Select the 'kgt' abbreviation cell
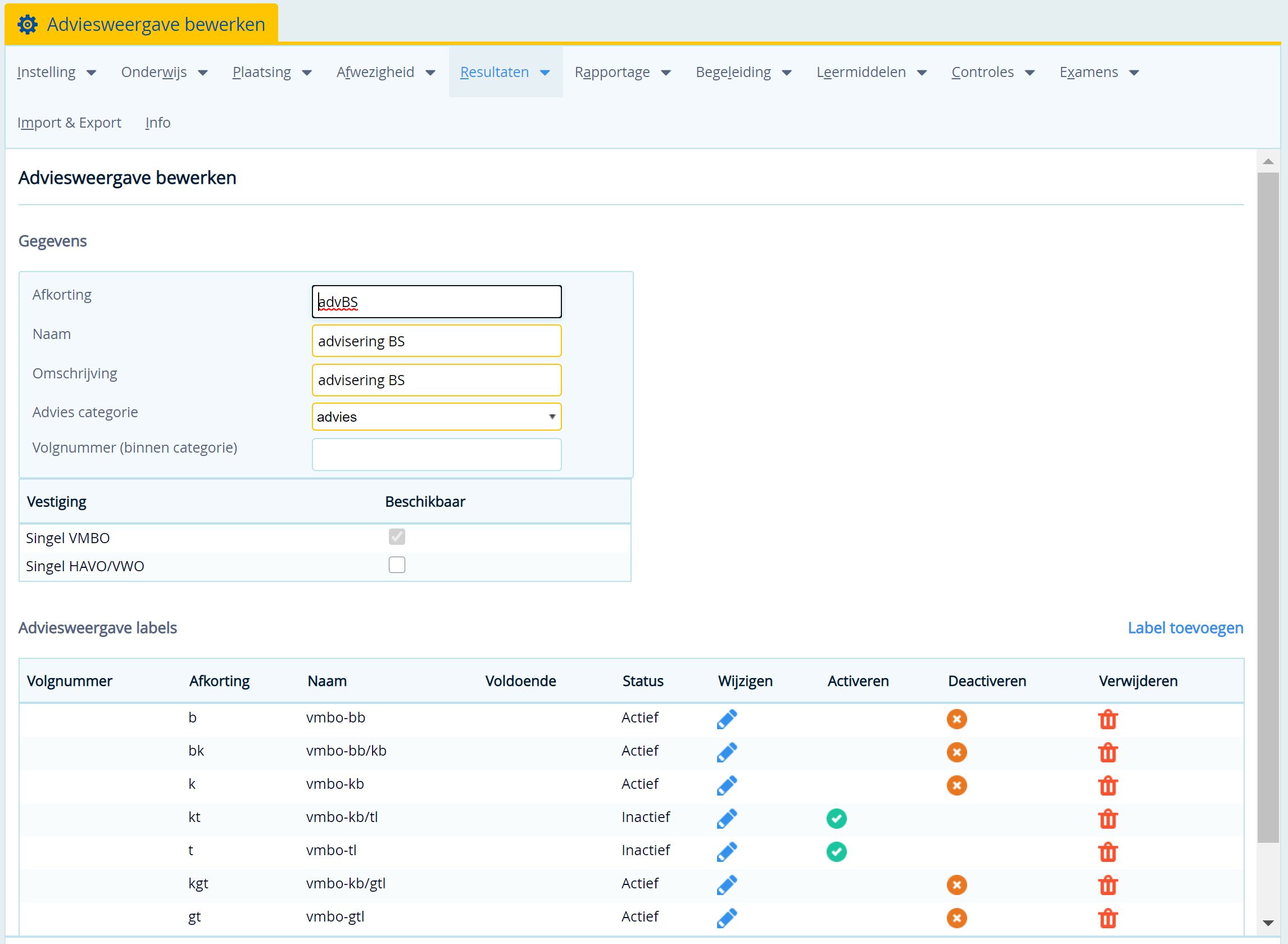Viewport: 1288px width, 944px height. click(198, 883)
